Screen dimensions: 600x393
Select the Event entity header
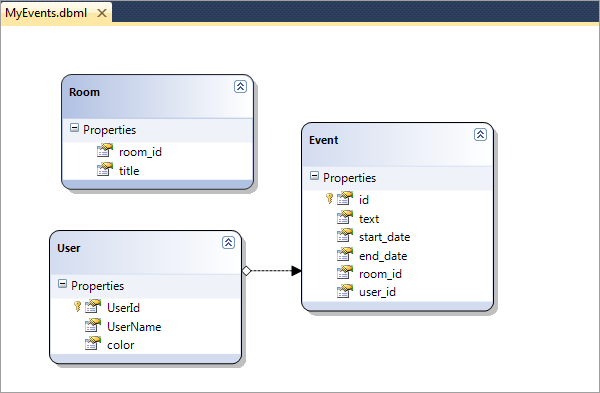point(397,145)
